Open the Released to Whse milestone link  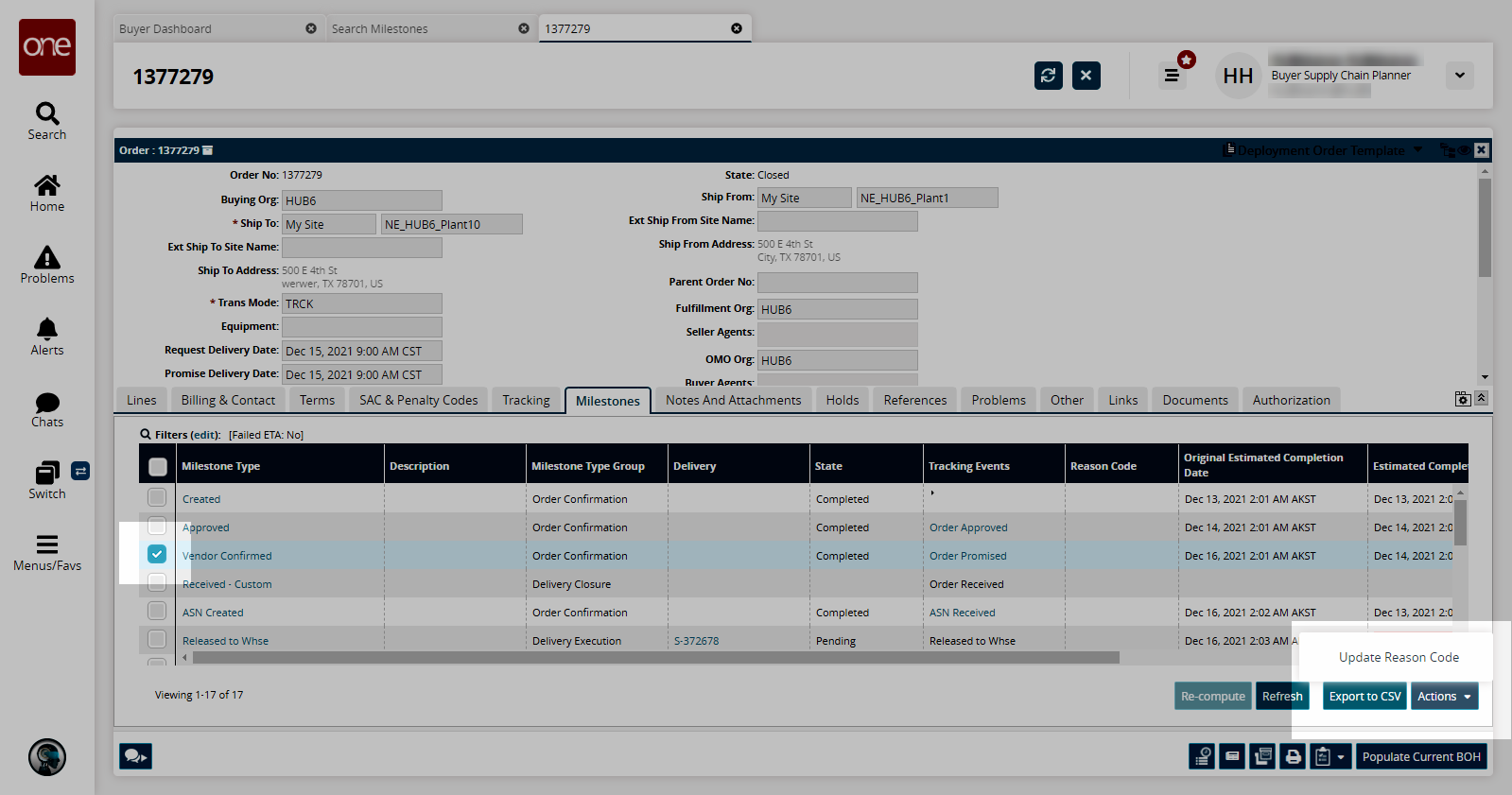[225, 641]
